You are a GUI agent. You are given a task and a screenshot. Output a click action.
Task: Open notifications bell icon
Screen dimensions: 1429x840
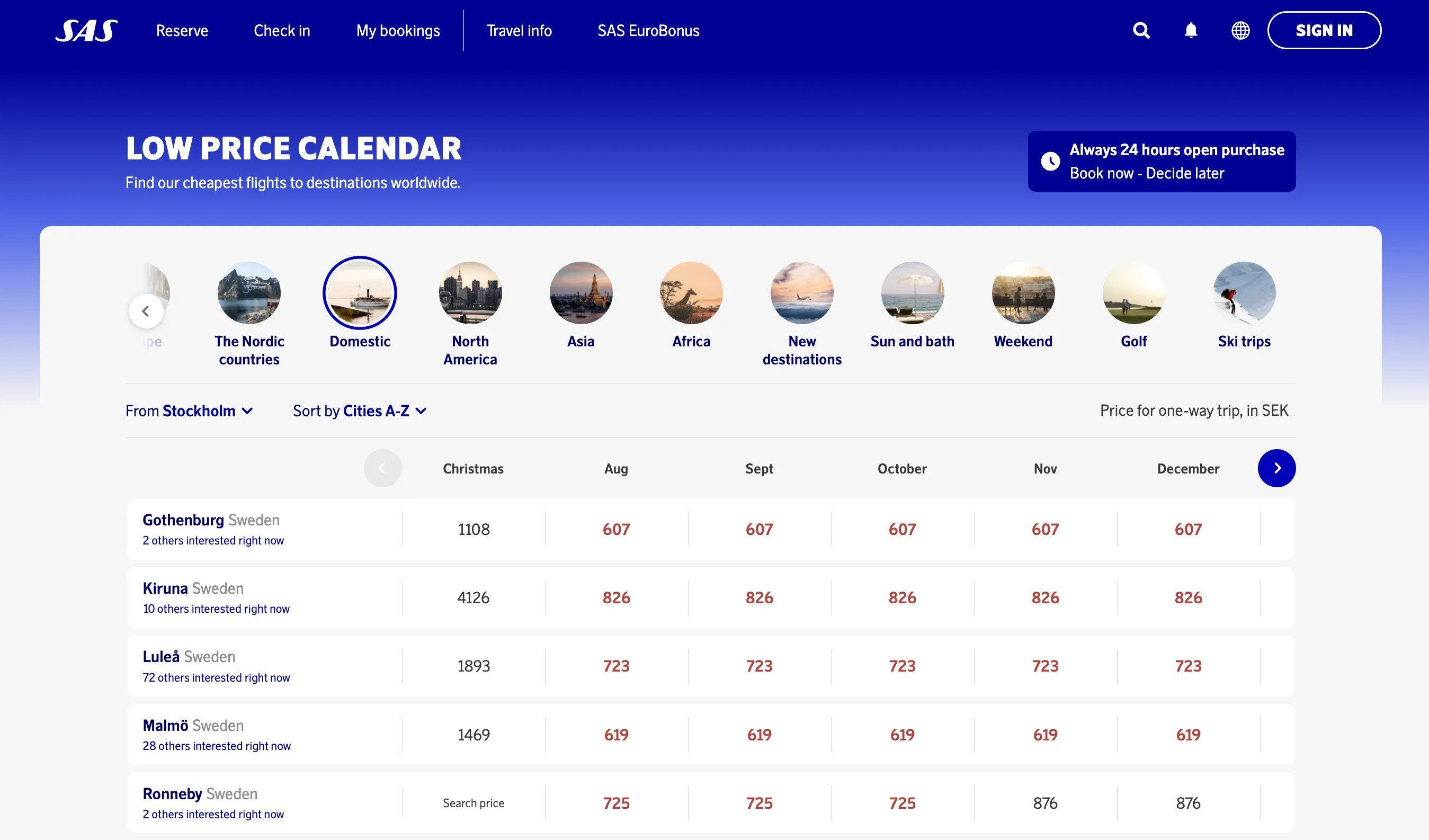click(x=1191, y=30)
